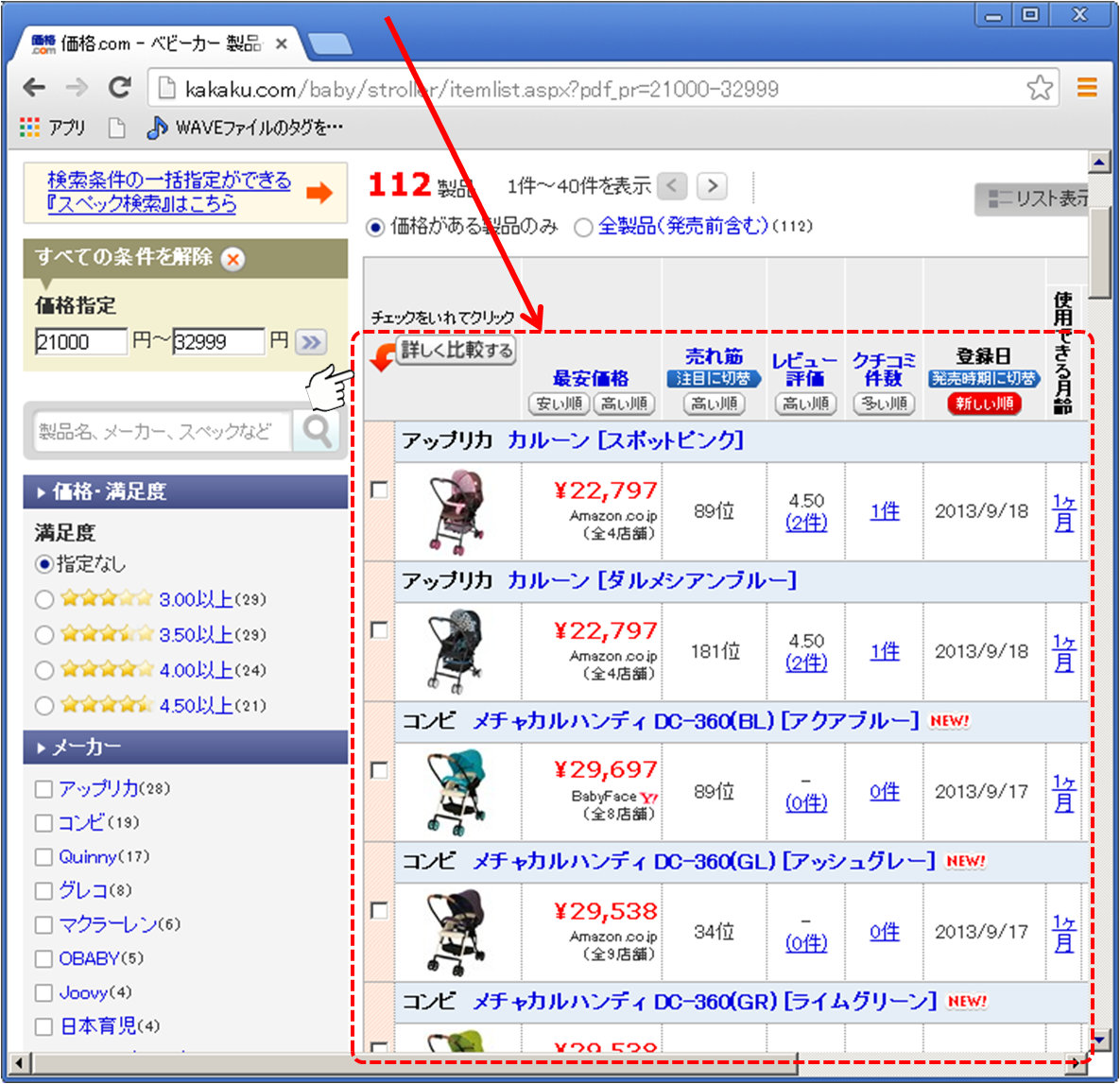The height and width of the screenshot is (1084, 1120).
Task: Reload the page with refresh icon
Action: coord(119,88)
